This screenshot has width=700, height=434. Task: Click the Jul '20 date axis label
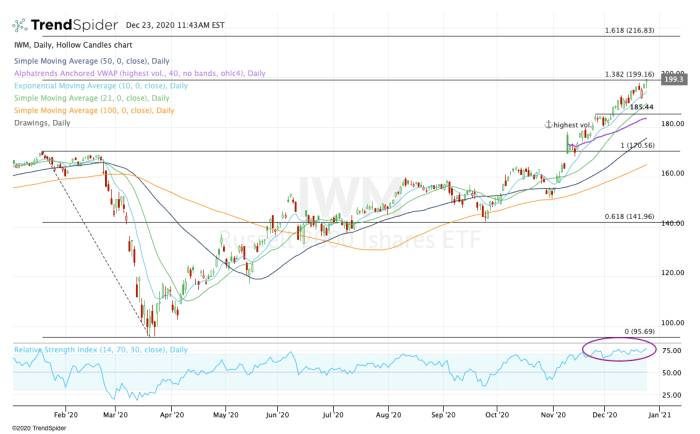(333, 415)
